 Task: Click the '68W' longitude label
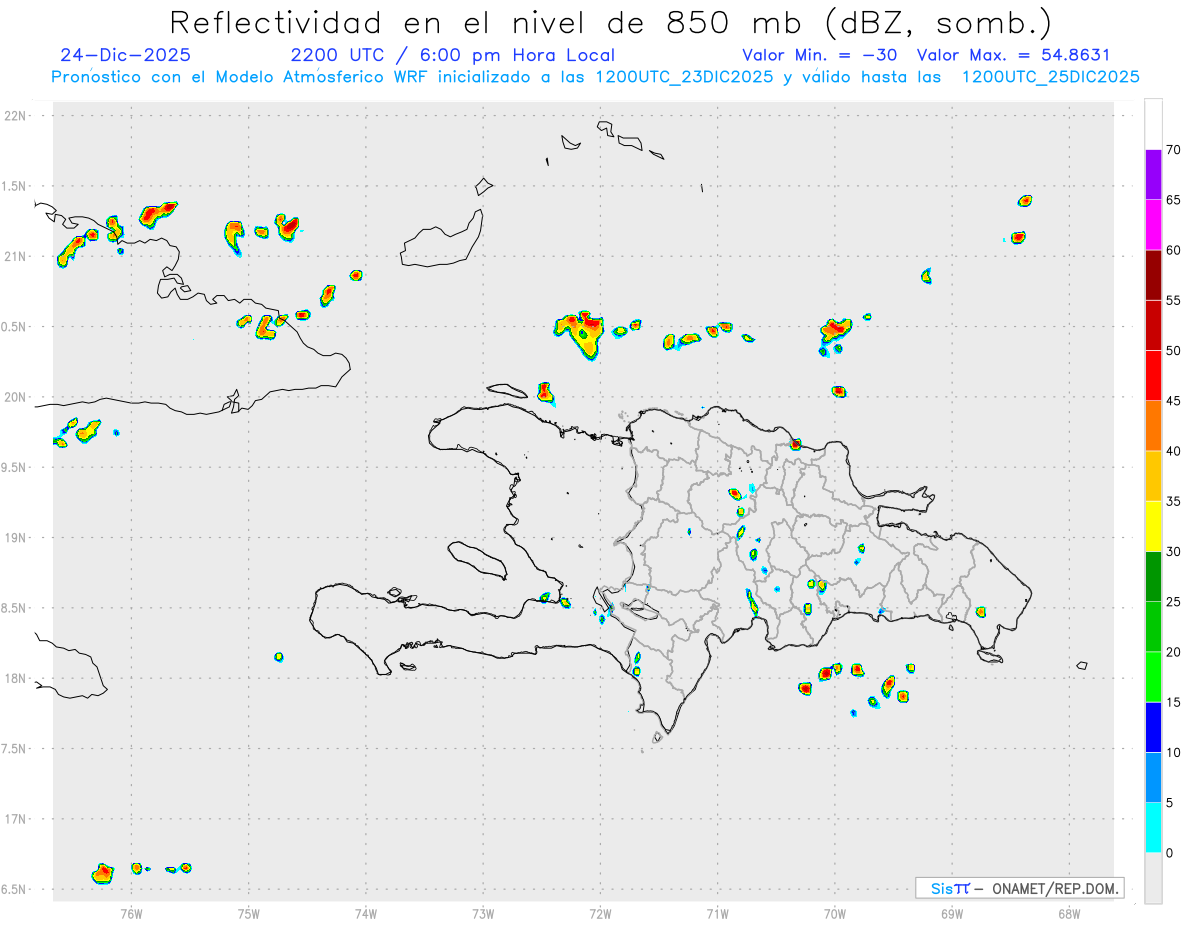1069,913
